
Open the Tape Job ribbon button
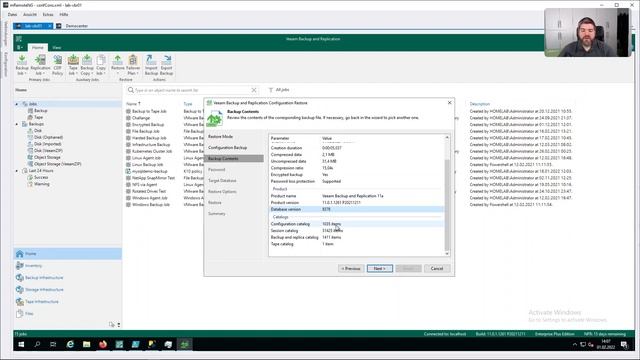point(73,65)
